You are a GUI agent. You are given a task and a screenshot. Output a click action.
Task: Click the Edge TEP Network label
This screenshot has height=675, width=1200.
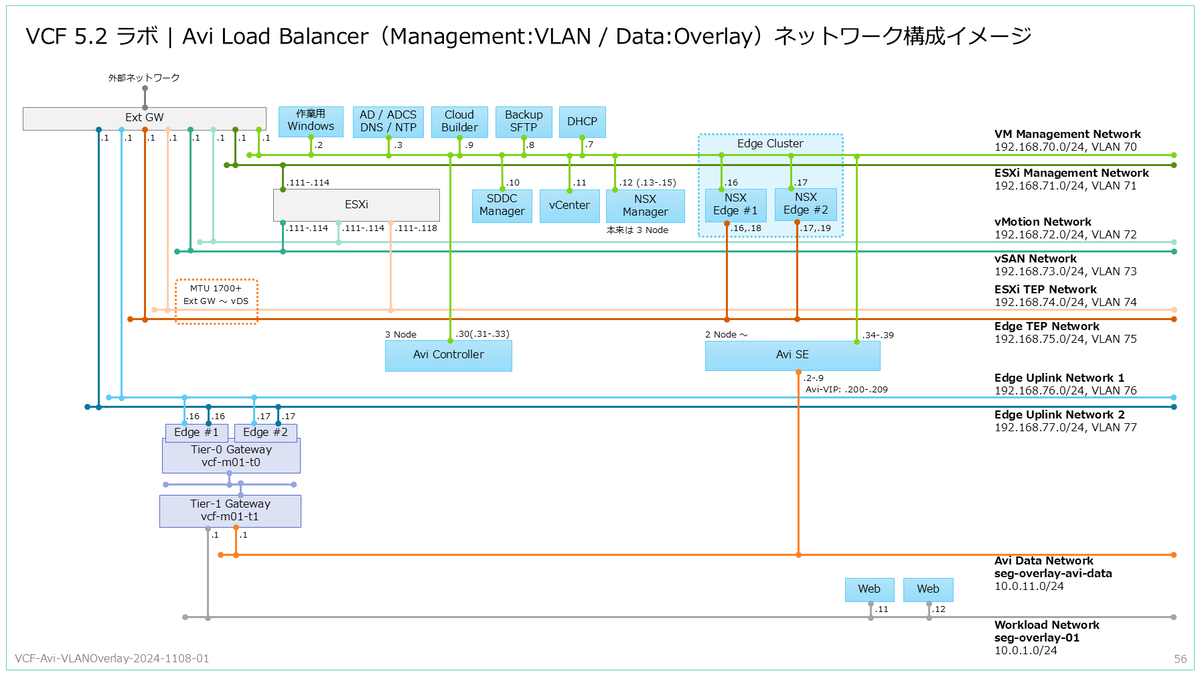point(1046,326)
